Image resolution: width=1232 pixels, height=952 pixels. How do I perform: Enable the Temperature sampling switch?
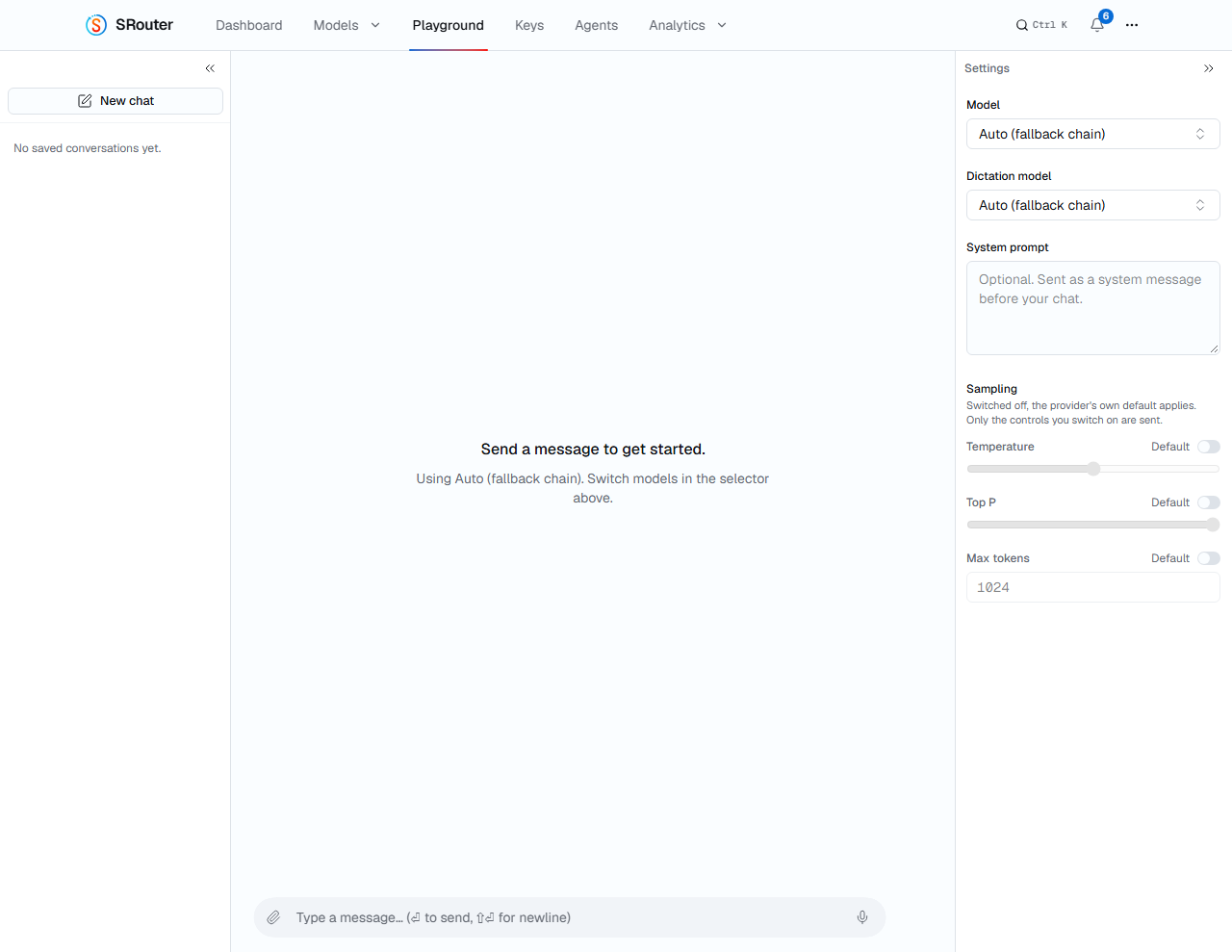[x=1209, y=447]
